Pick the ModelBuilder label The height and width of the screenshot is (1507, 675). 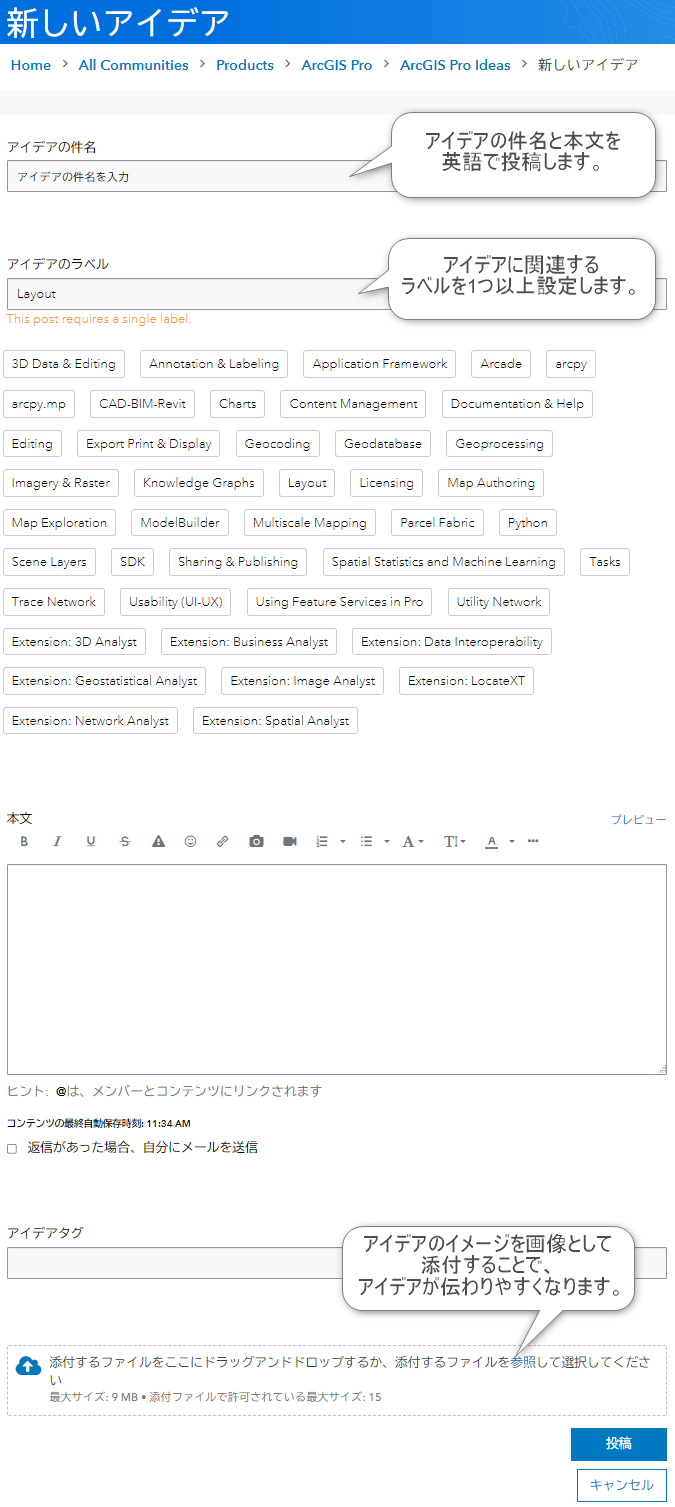click(180, 523)
